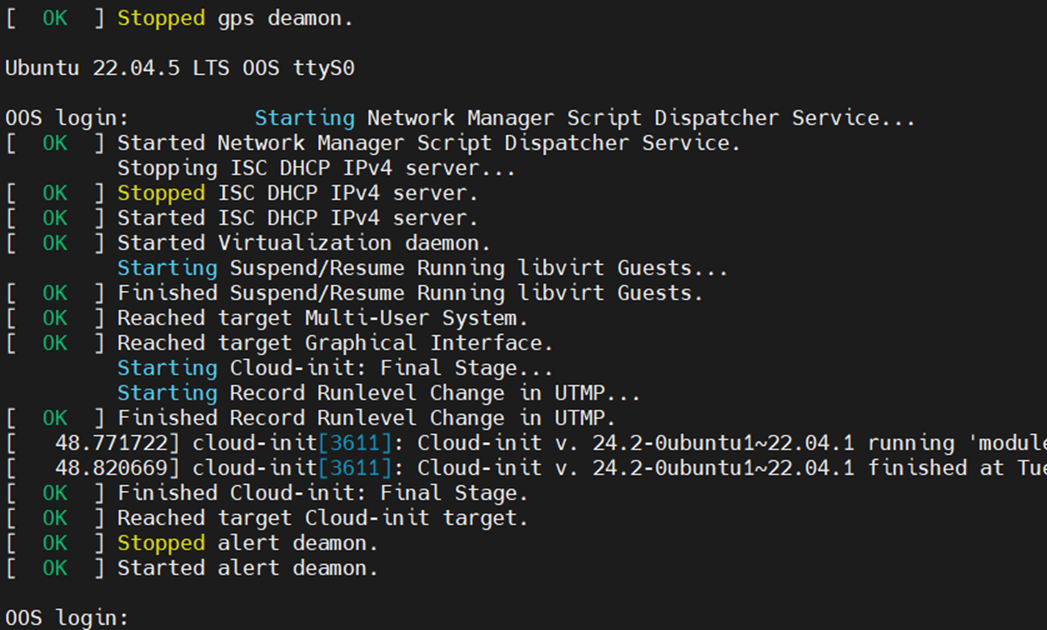Click the Starting Network Manager Script Dispatcher line
1047x630 pixels.
(x=584, y=118)
